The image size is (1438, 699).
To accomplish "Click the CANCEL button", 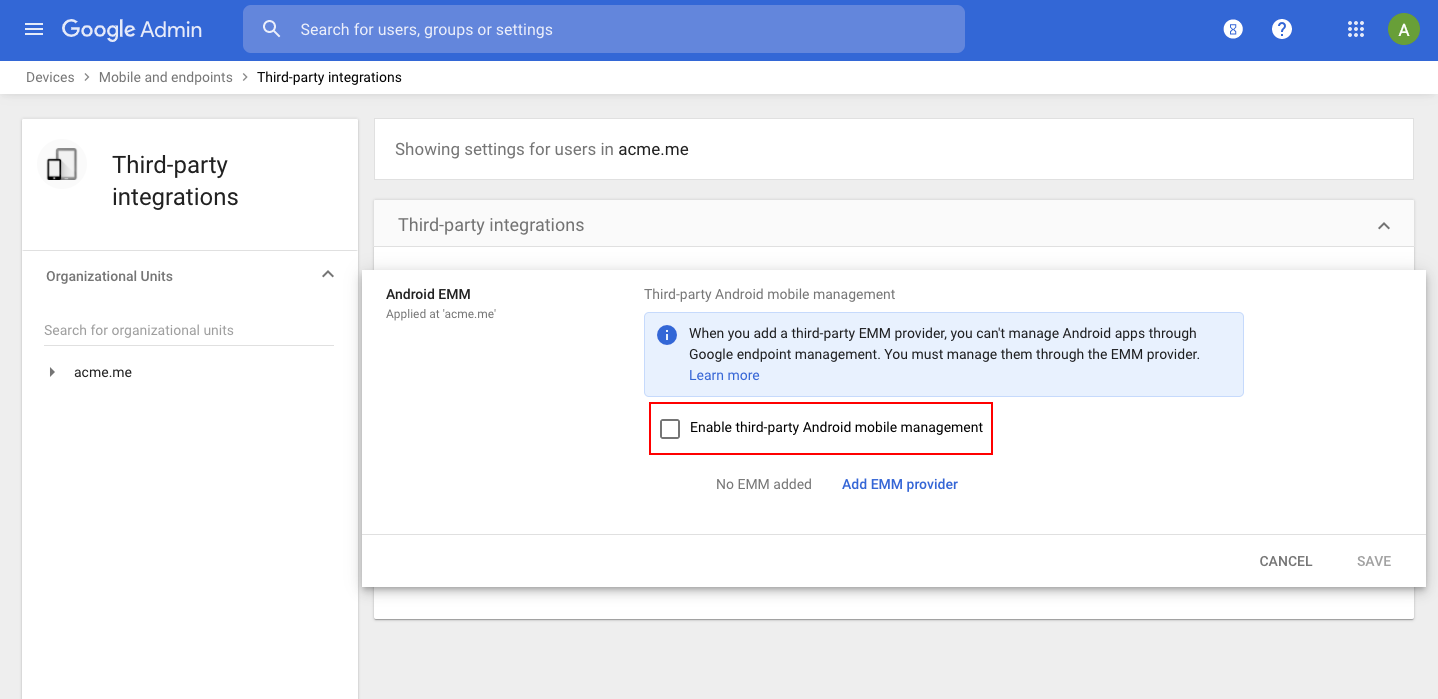I will (1286, 561).
